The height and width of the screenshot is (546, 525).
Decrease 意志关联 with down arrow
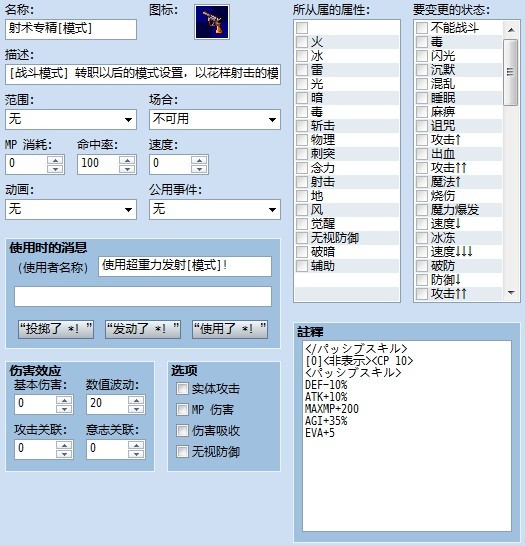coord(136,454)
